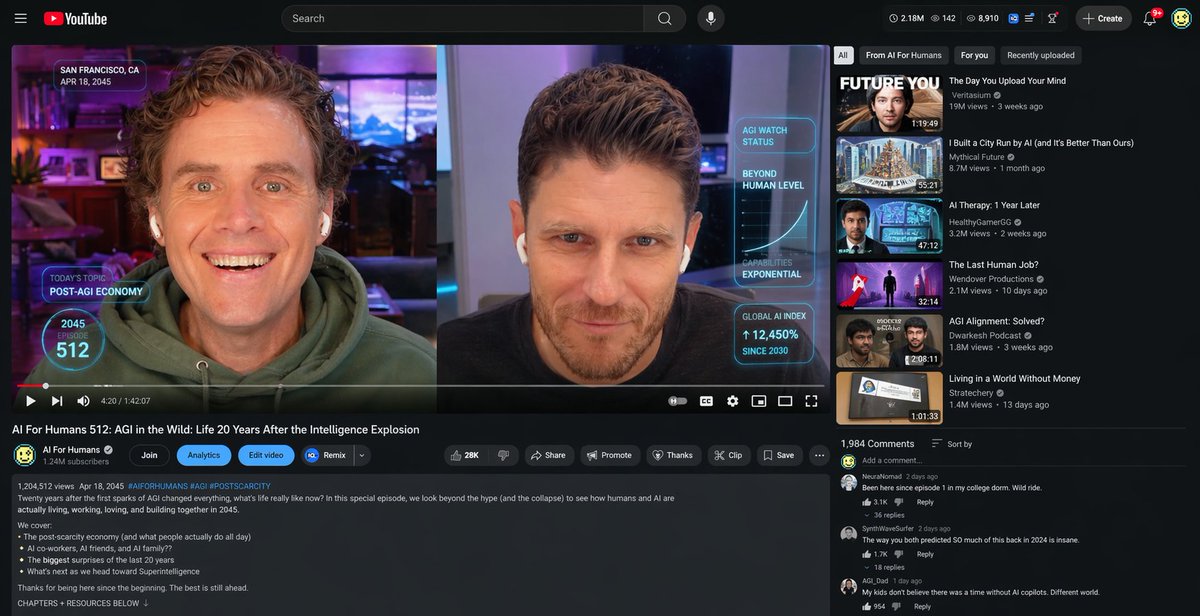Seek on the video progress bar
Image resolution: width=1200 pixels, height=616 pixels.
[x=420, y=385]
